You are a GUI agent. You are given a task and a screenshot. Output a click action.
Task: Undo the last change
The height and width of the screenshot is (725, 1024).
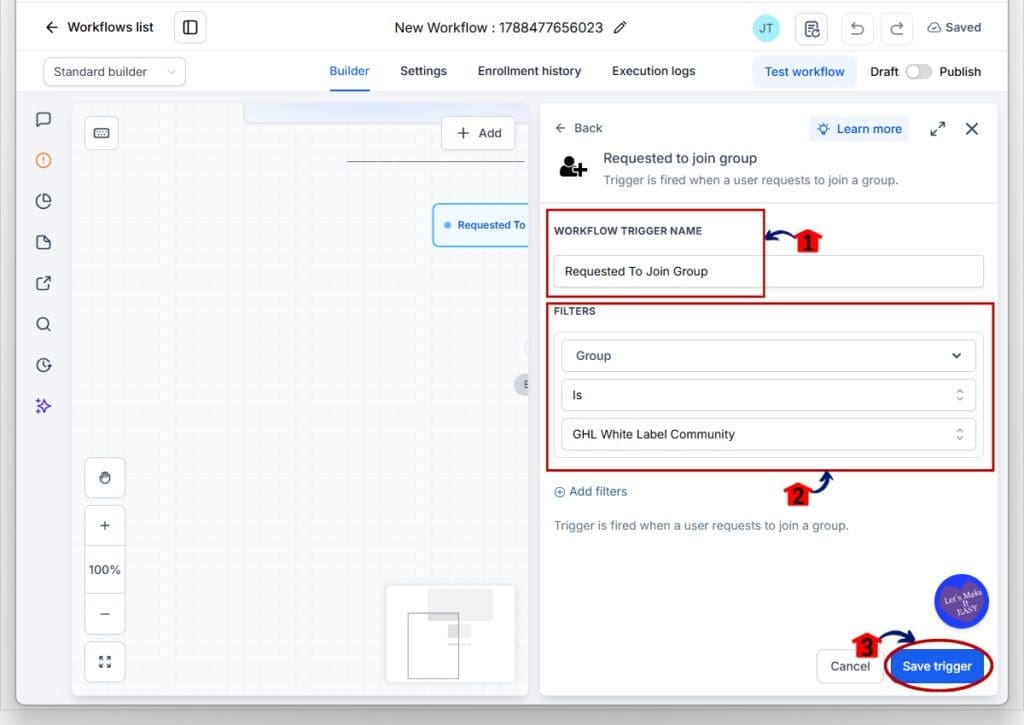857,29
